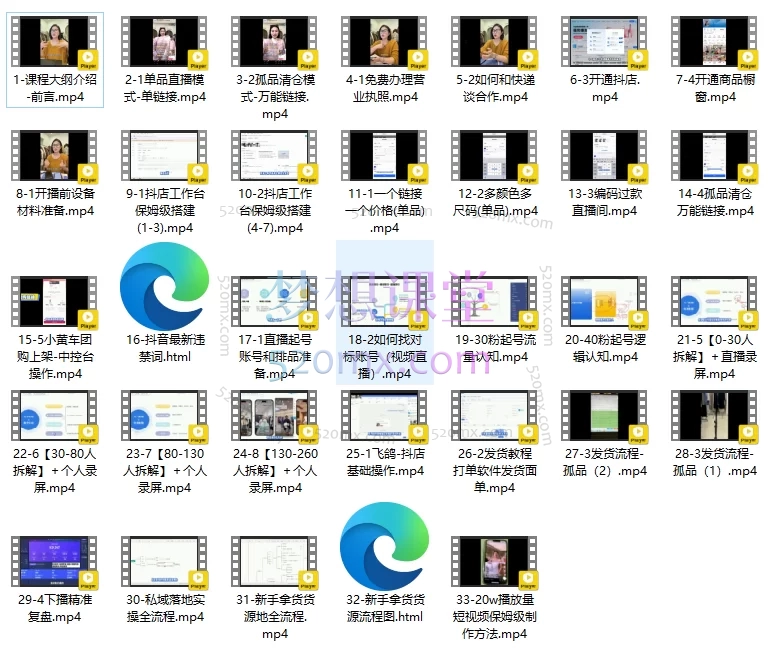Select video icon 27-3发货流程-孤品（2）.mp4
Image resolution: width=773 pixels, height=651 pixels.
pyautogui.click(x=604, y=416)
